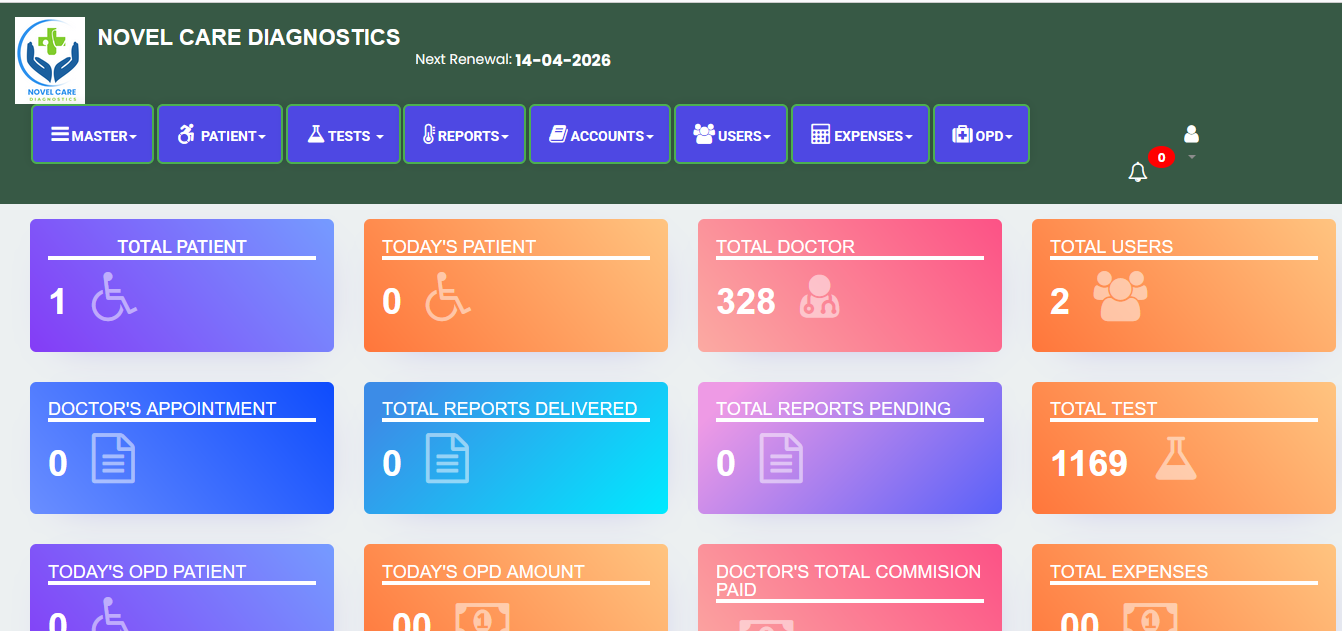Click the red notification count badge
The width and height of the screenshot is (1342, 631).
pyautogui.click(x=1161, y=157)
